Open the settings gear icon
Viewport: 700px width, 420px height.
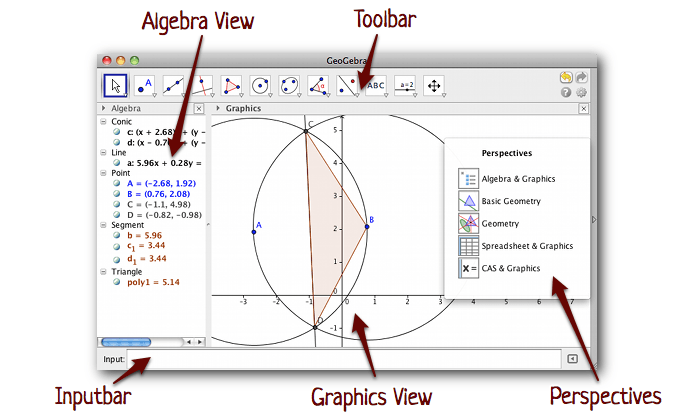[581, 92]
